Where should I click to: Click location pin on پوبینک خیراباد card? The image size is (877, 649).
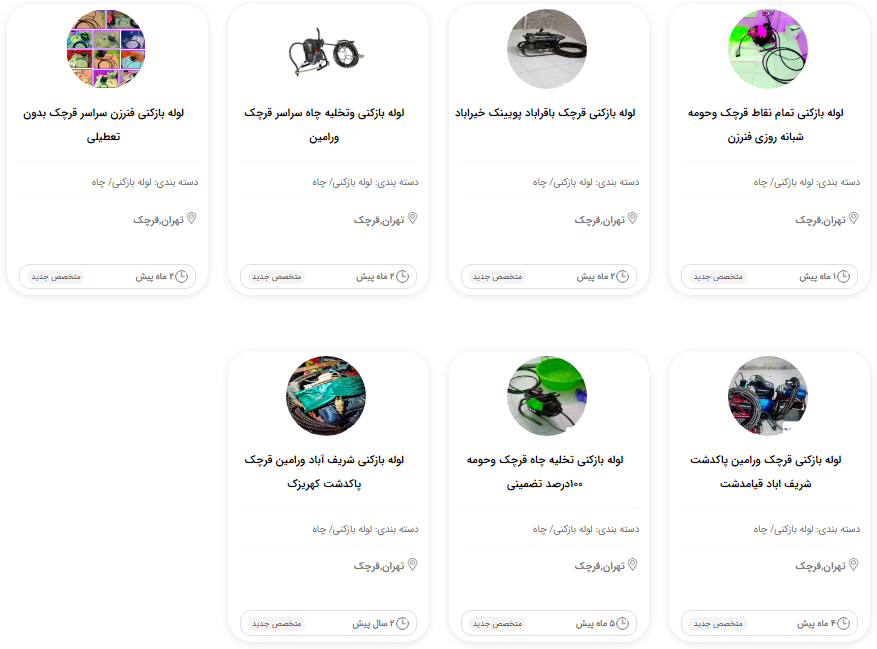point(633,218)
